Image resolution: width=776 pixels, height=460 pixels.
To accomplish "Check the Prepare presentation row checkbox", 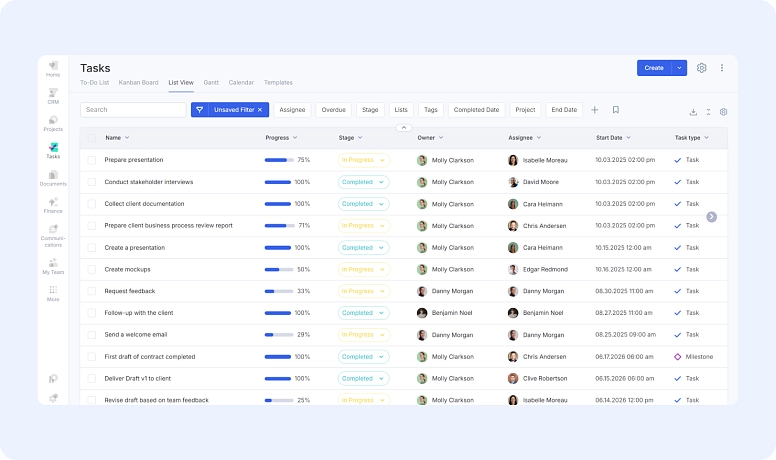I will (92, 160).
